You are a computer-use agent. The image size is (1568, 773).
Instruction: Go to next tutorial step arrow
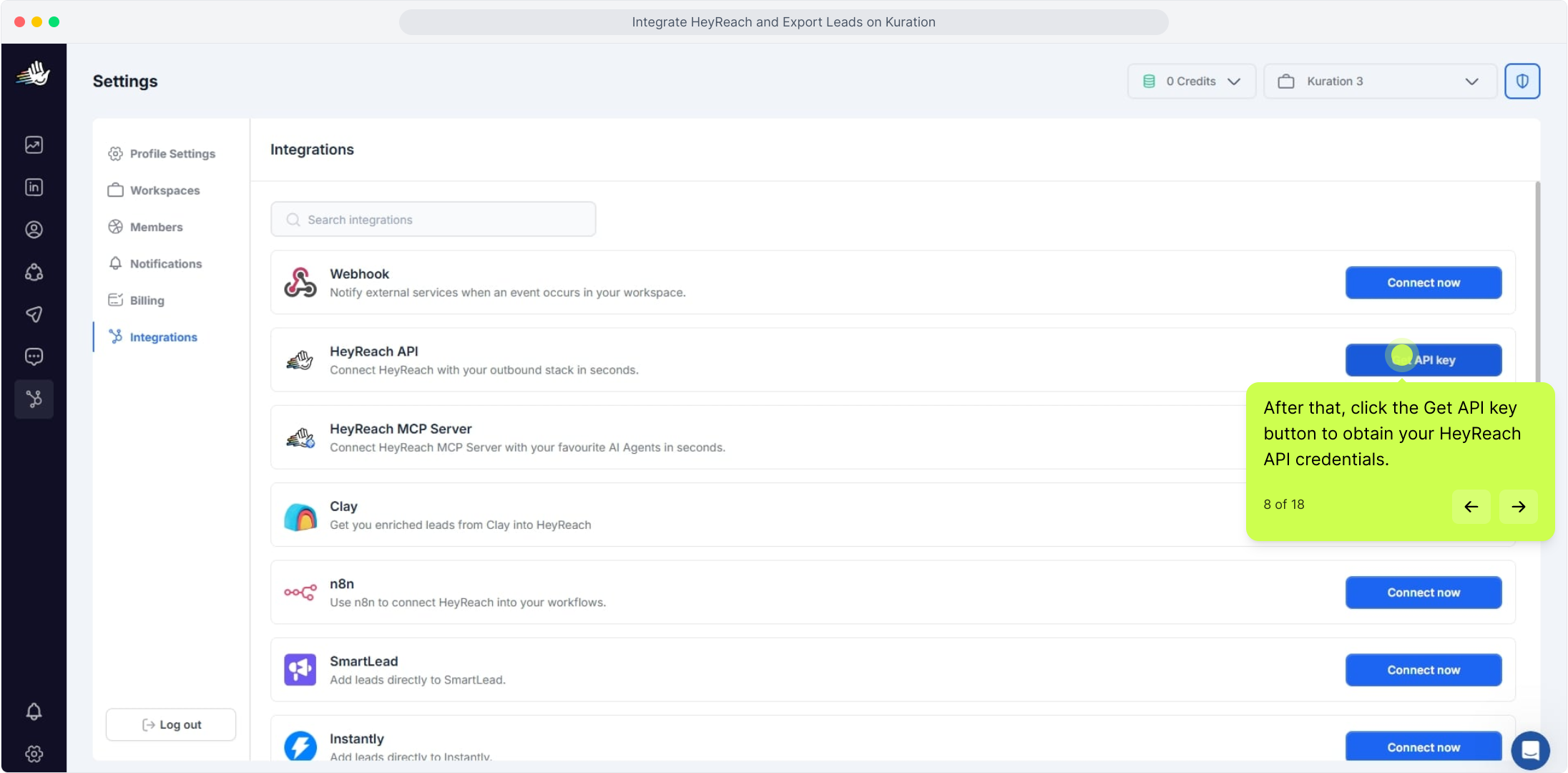[x=1519, y=507]
